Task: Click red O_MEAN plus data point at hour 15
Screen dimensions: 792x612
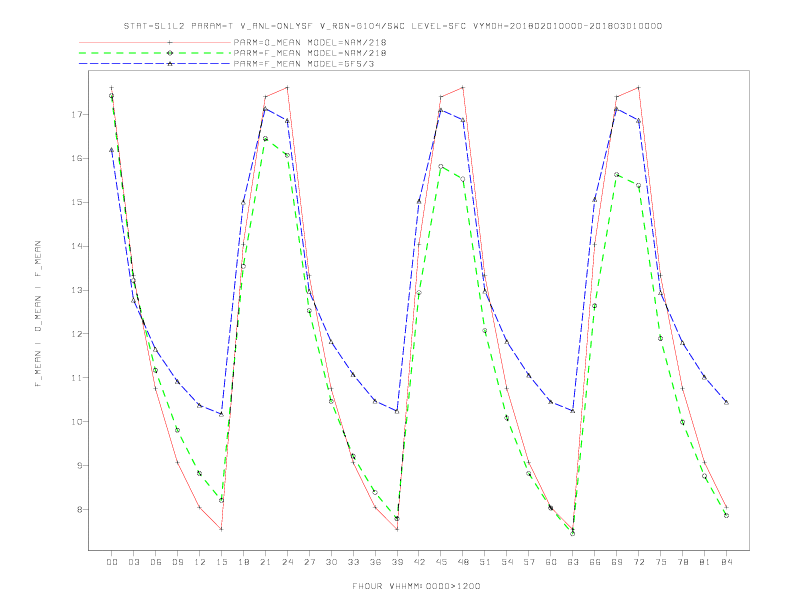Action: (221, 529)
